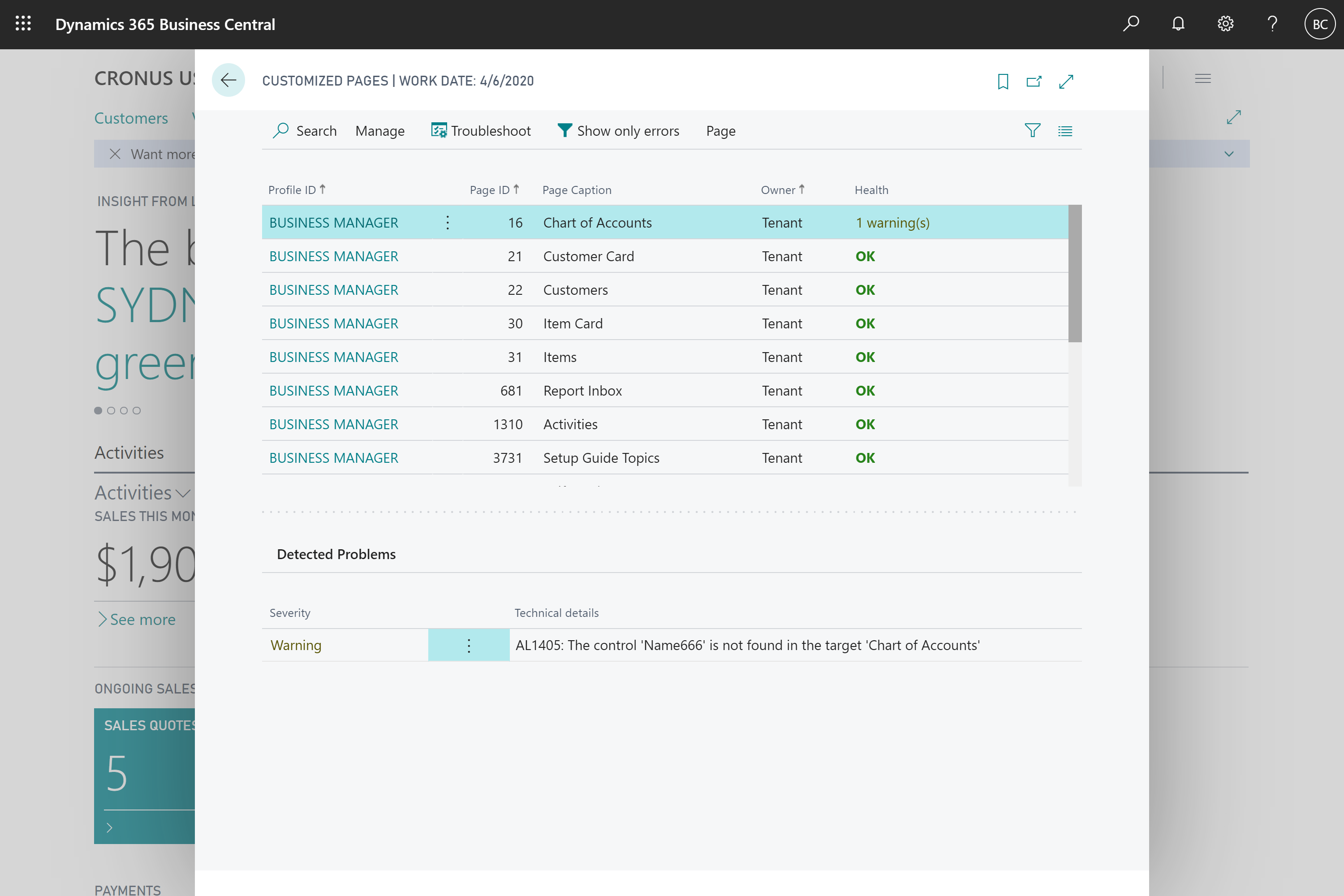1344x896 pixels.
Task: Click the open-in-new-window icon
Action: click(1034, 81)
